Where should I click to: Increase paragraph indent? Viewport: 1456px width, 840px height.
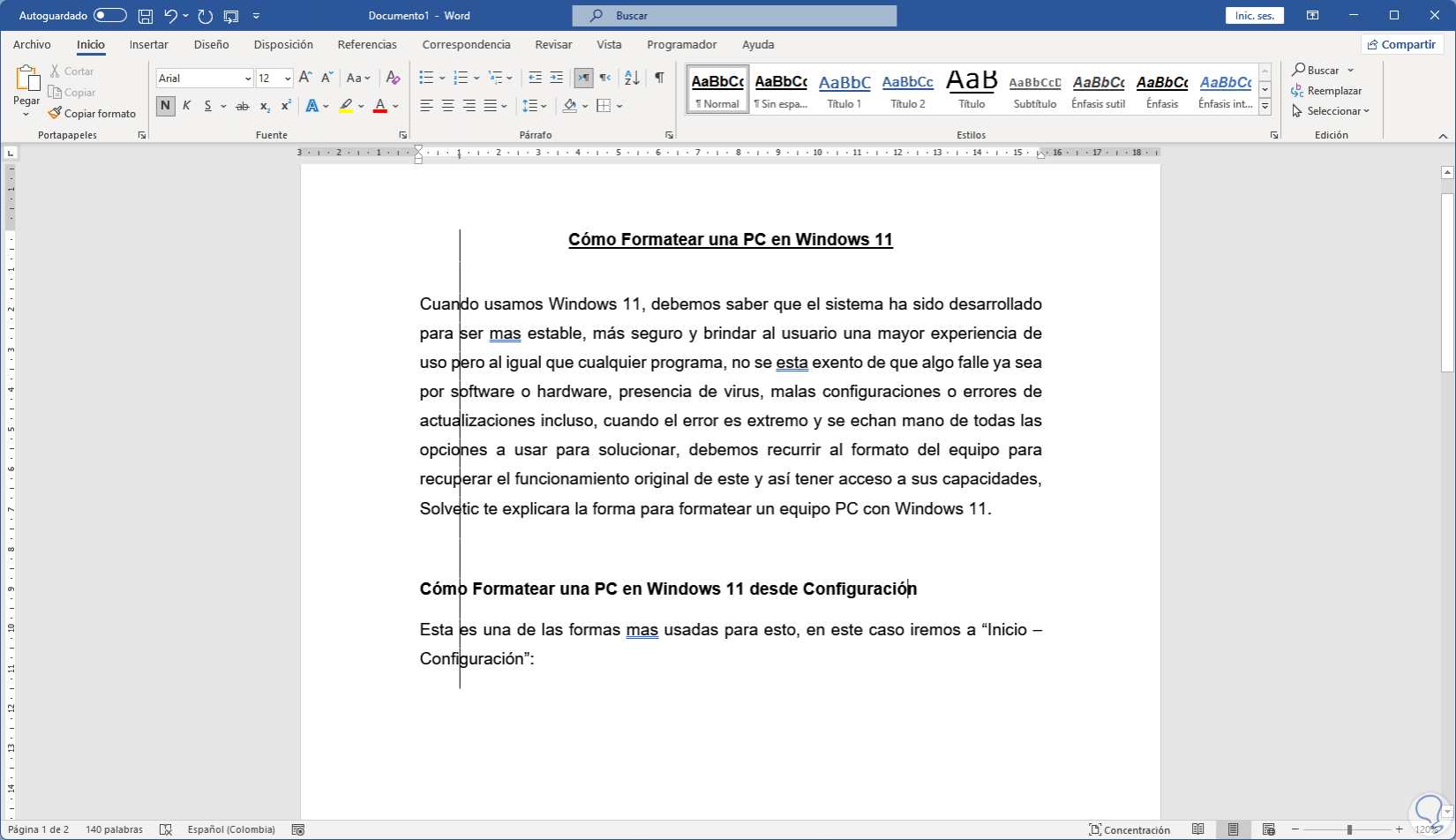point(556,78)
